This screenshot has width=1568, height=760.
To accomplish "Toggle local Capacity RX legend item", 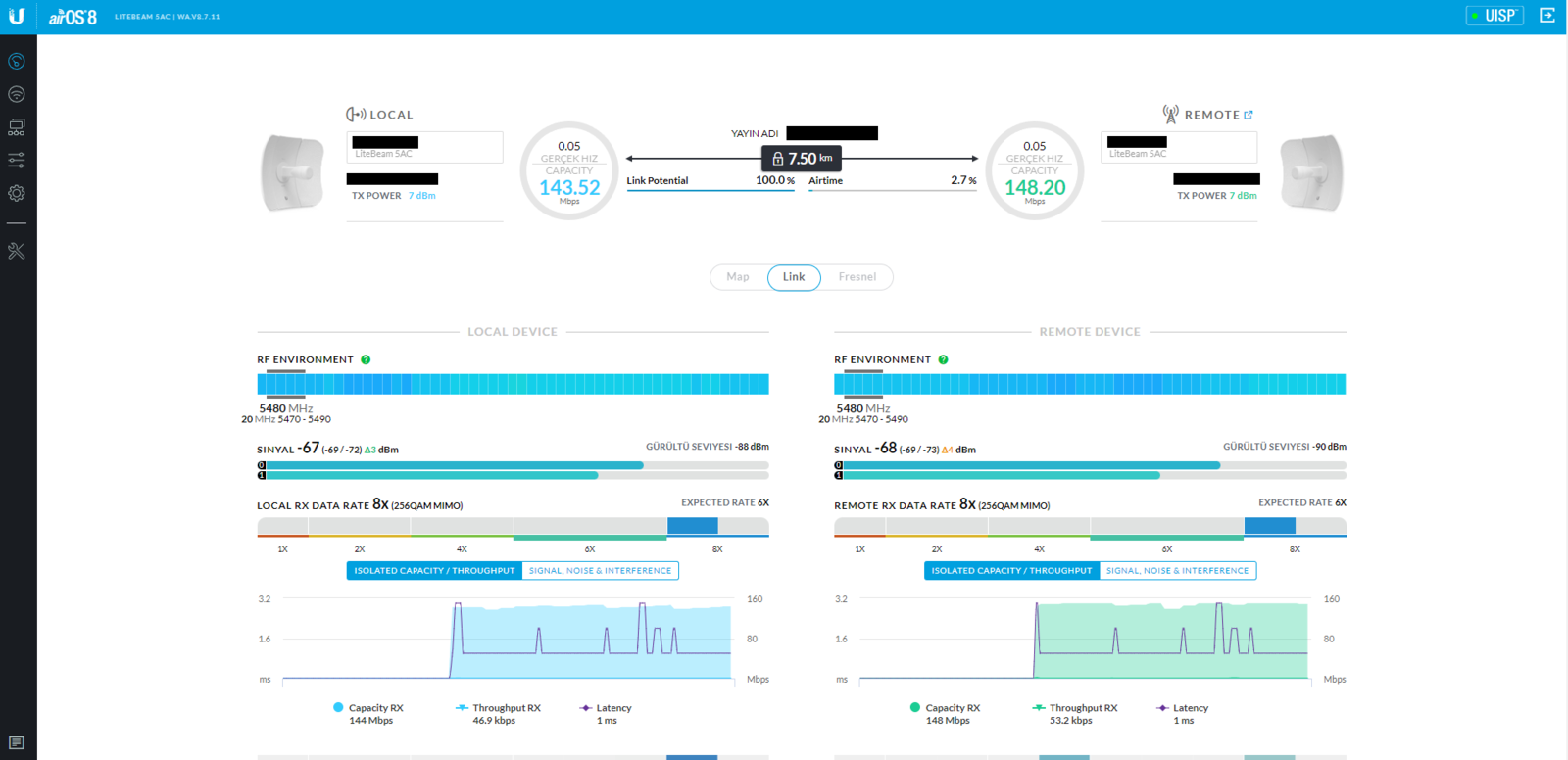I will click(368, 714).
